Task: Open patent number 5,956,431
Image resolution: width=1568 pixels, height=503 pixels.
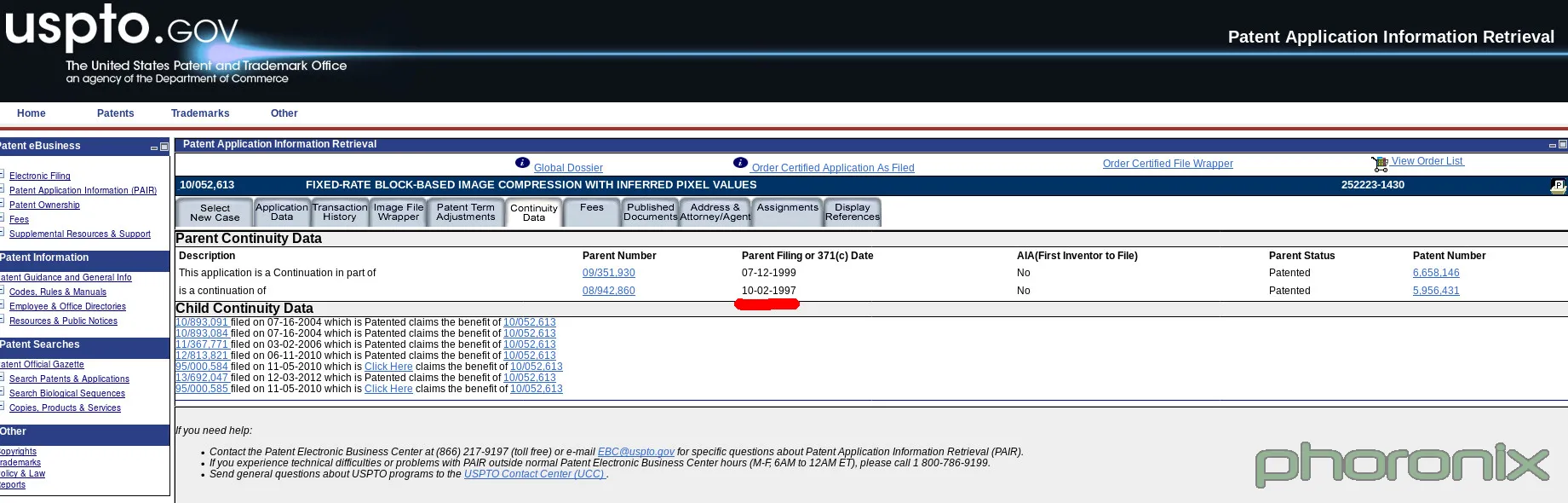Action: 1436,291
